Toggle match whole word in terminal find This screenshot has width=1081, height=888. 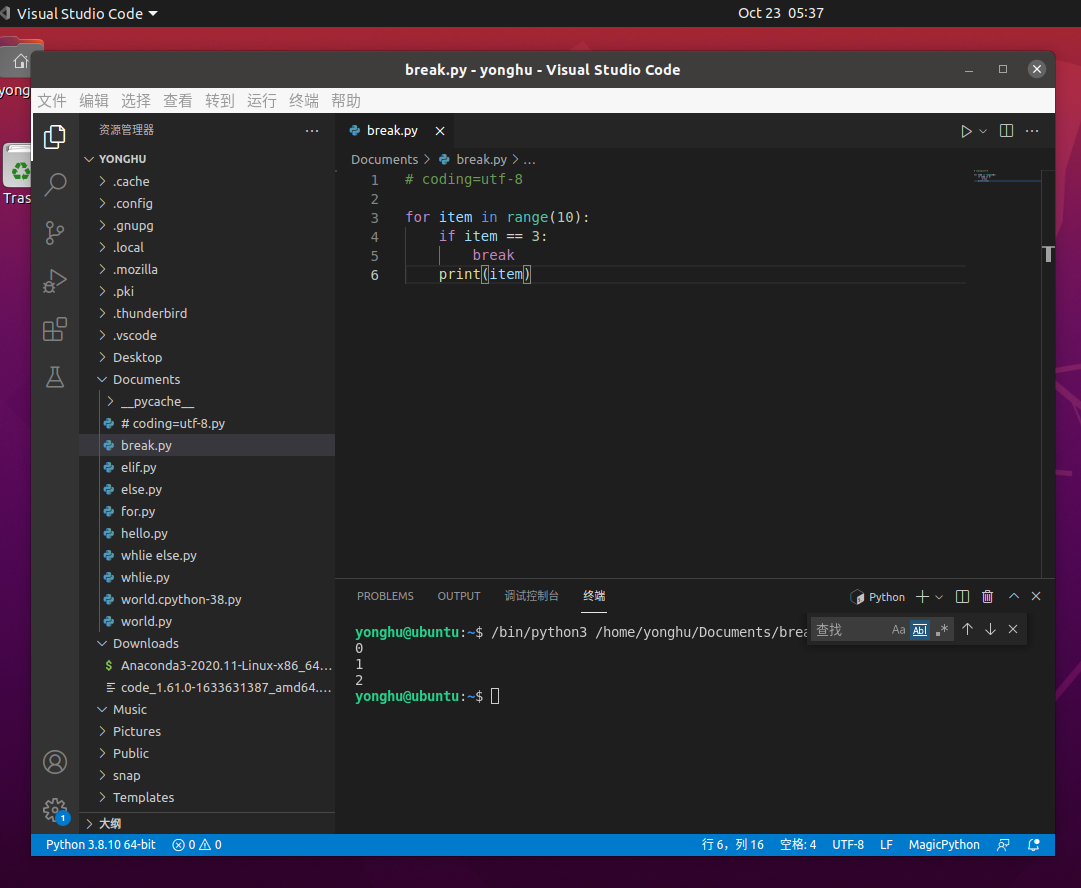pyautogui.click(x=920, y=629)
